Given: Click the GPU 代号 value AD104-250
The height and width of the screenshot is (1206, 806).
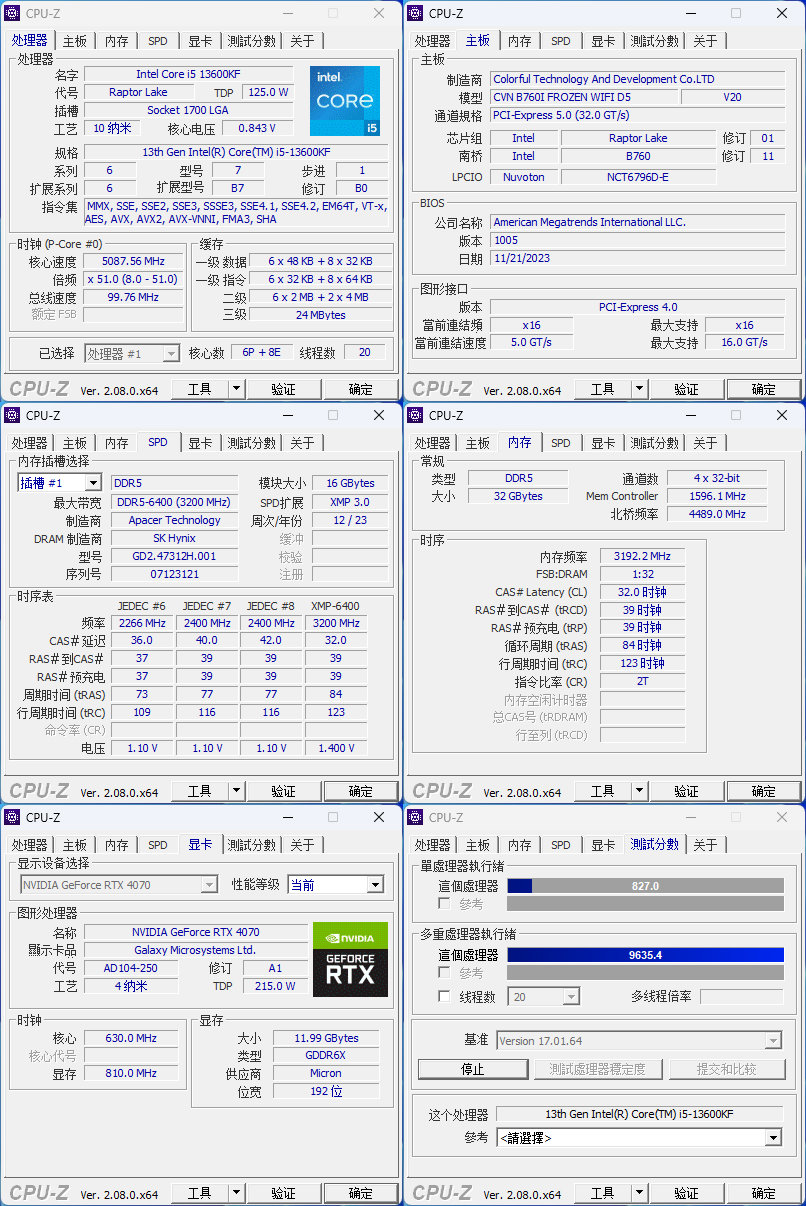Looking at the screenshot, I should [131, 968].
